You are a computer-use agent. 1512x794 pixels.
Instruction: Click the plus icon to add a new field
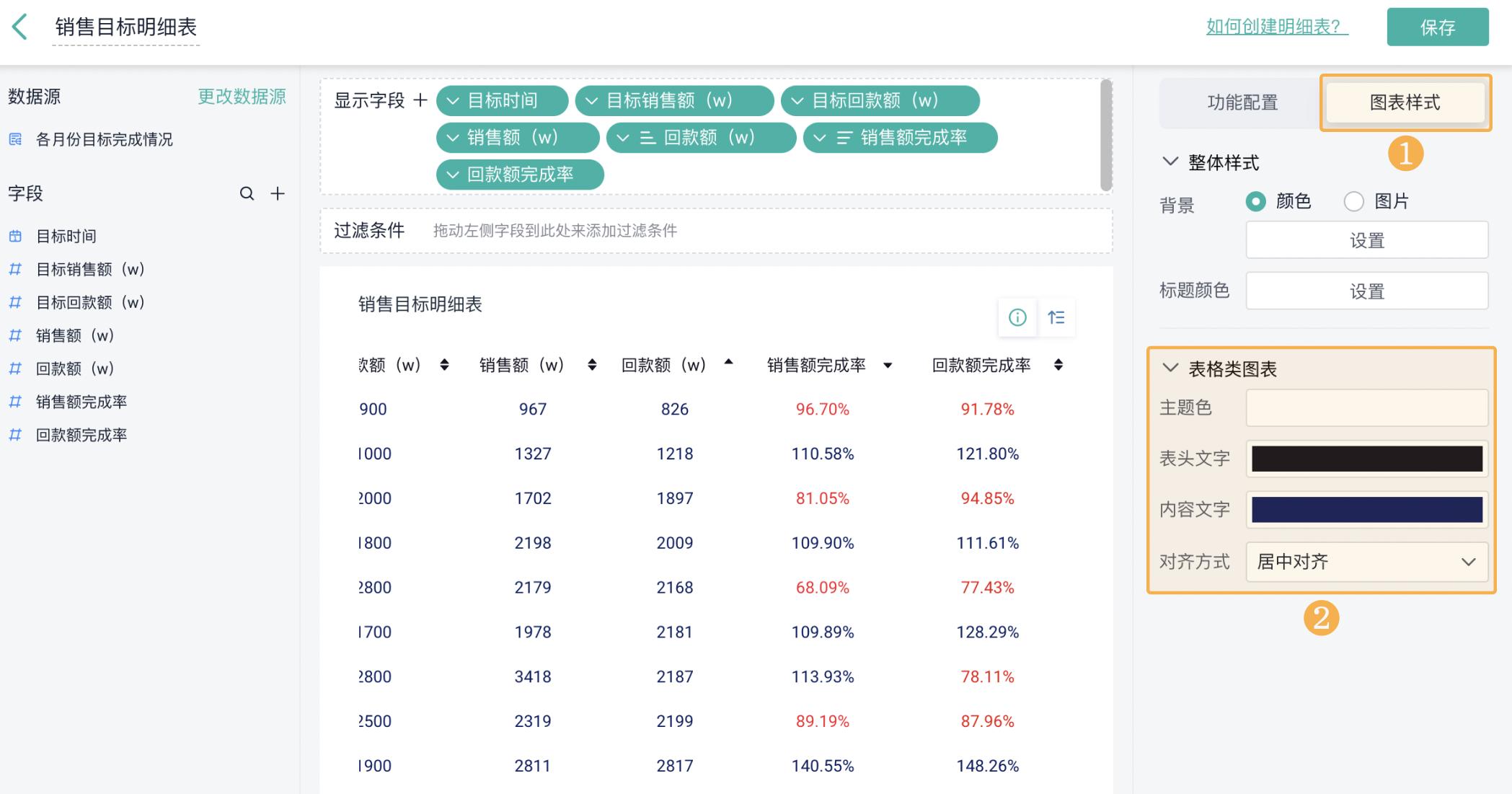[x=278, y=193]
